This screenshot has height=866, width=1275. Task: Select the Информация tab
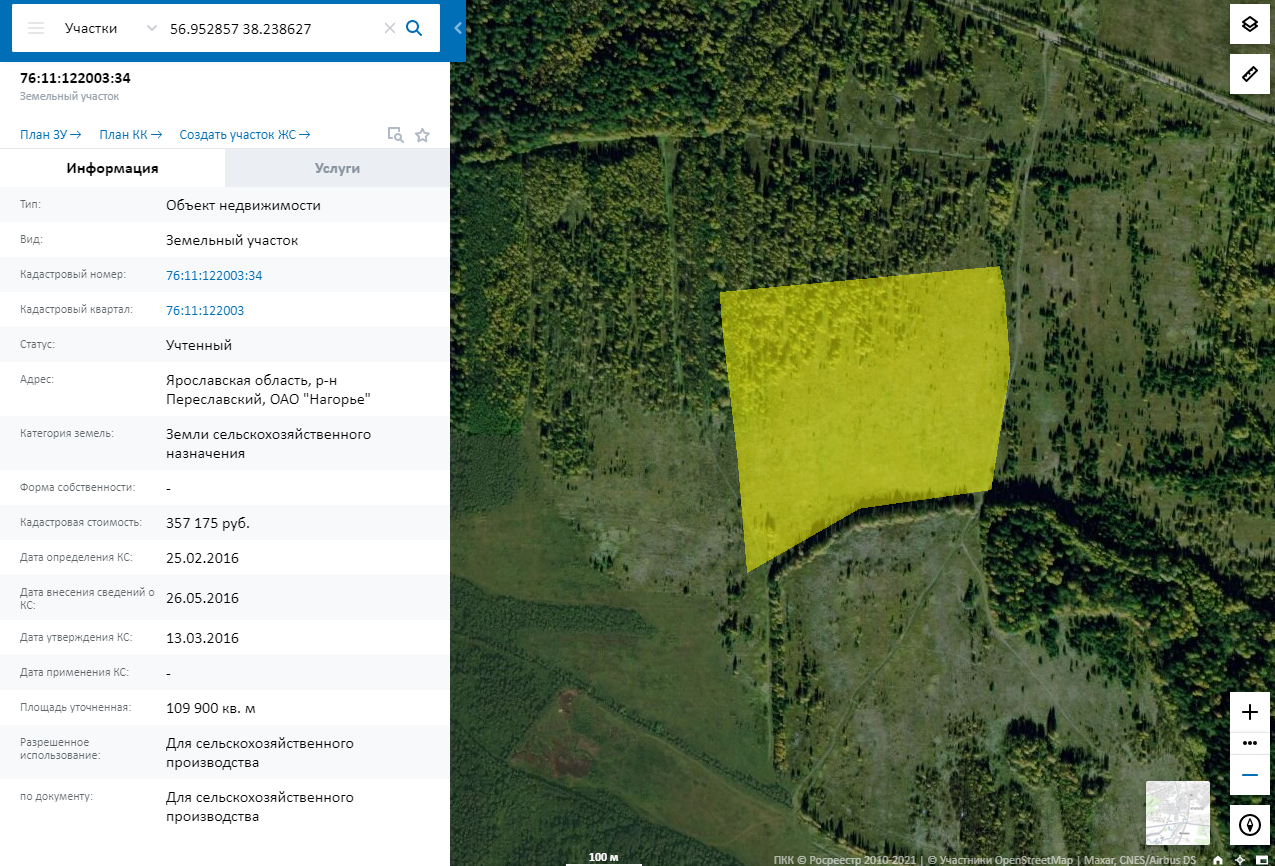(112, 168)
